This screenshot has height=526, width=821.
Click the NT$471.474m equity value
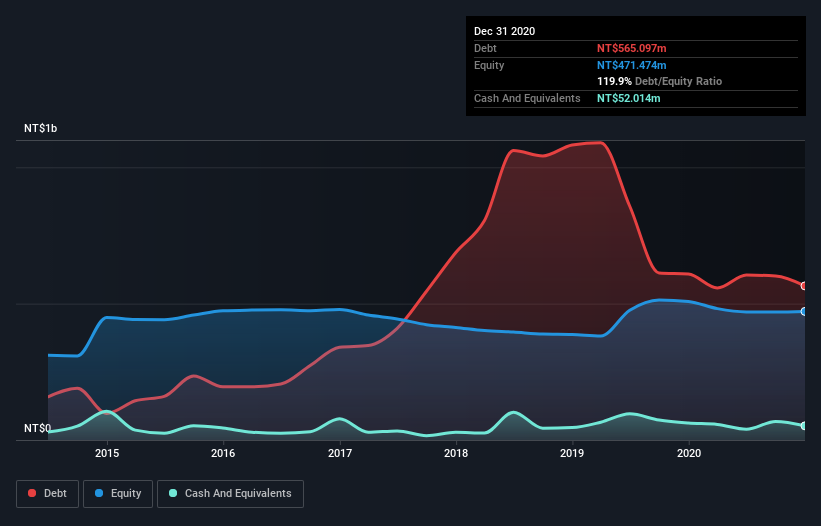click(x=631, y=65)
